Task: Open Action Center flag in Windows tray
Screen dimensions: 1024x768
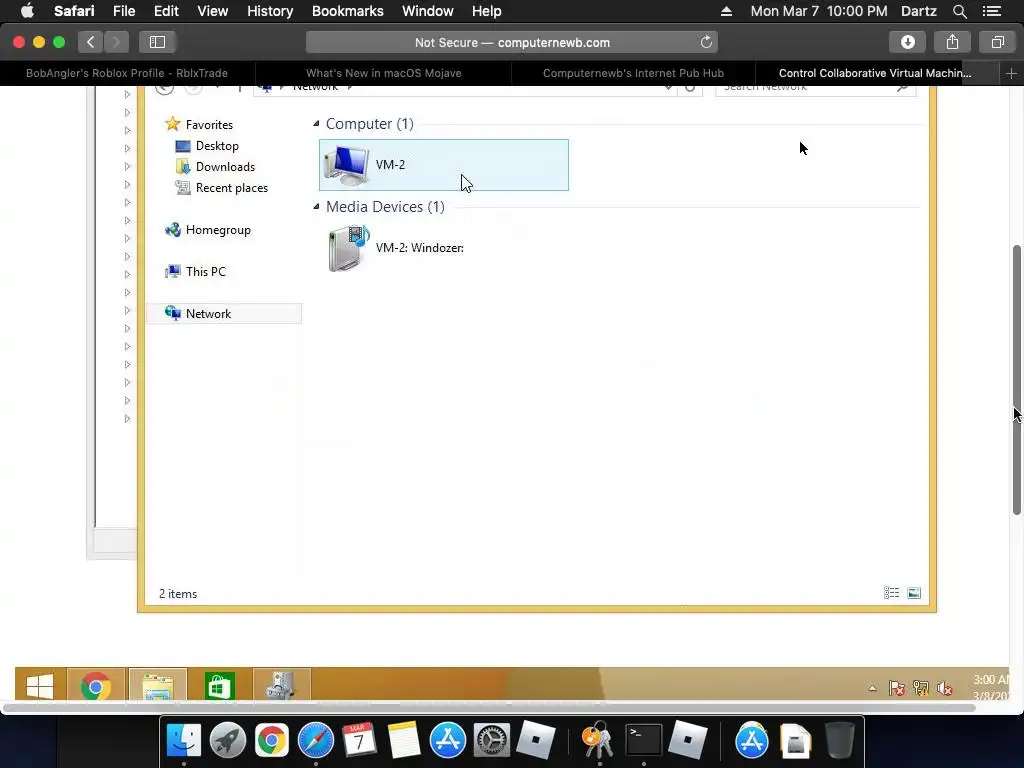Action: point(896,688)
